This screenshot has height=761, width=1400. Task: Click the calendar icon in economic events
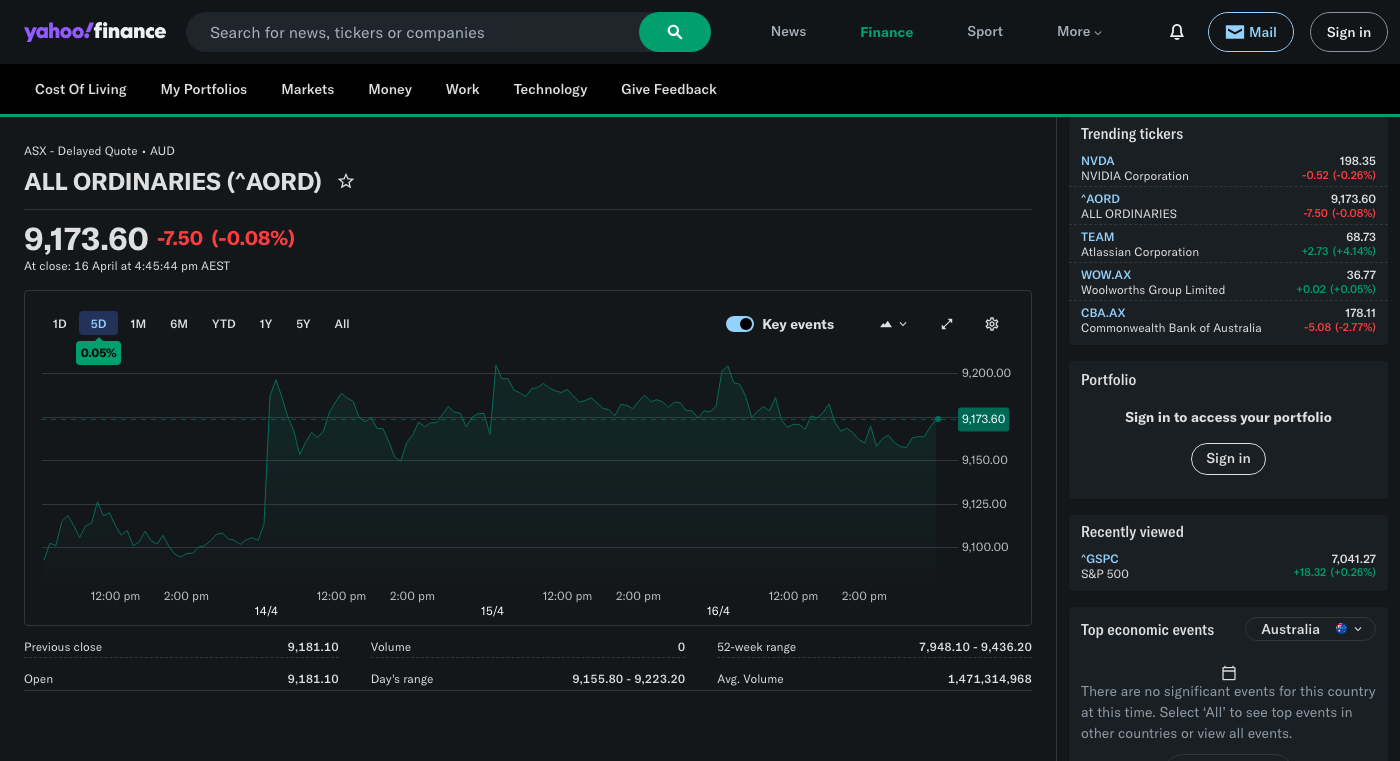[1229, 673]
